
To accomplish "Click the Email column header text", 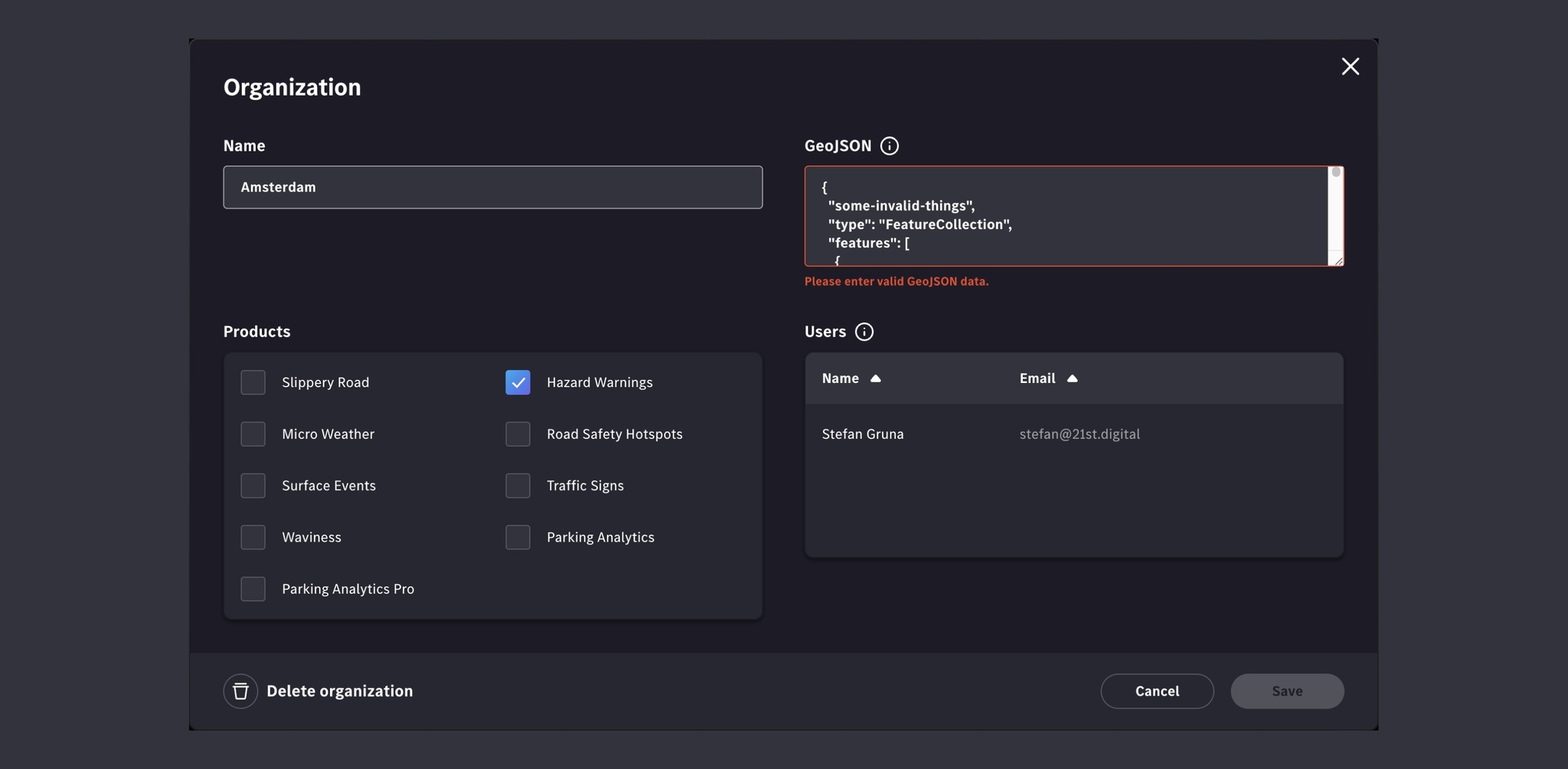I will pos(1037,378).
